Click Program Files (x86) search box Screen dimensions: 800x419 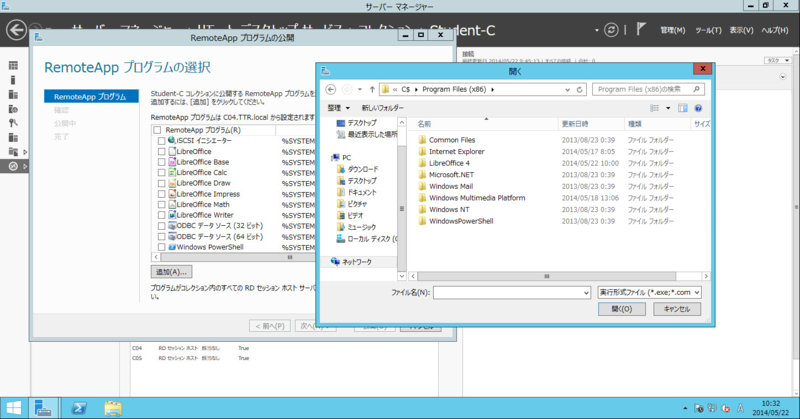click(648, 89)
